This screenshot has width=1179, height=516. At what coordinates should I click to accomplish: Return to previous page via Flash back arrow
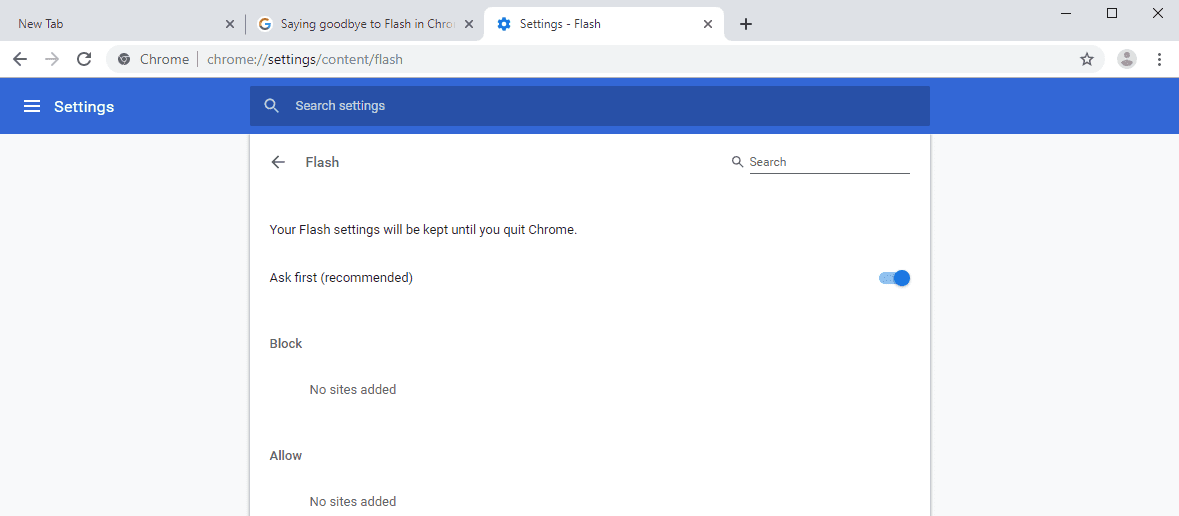click(278, 162)
